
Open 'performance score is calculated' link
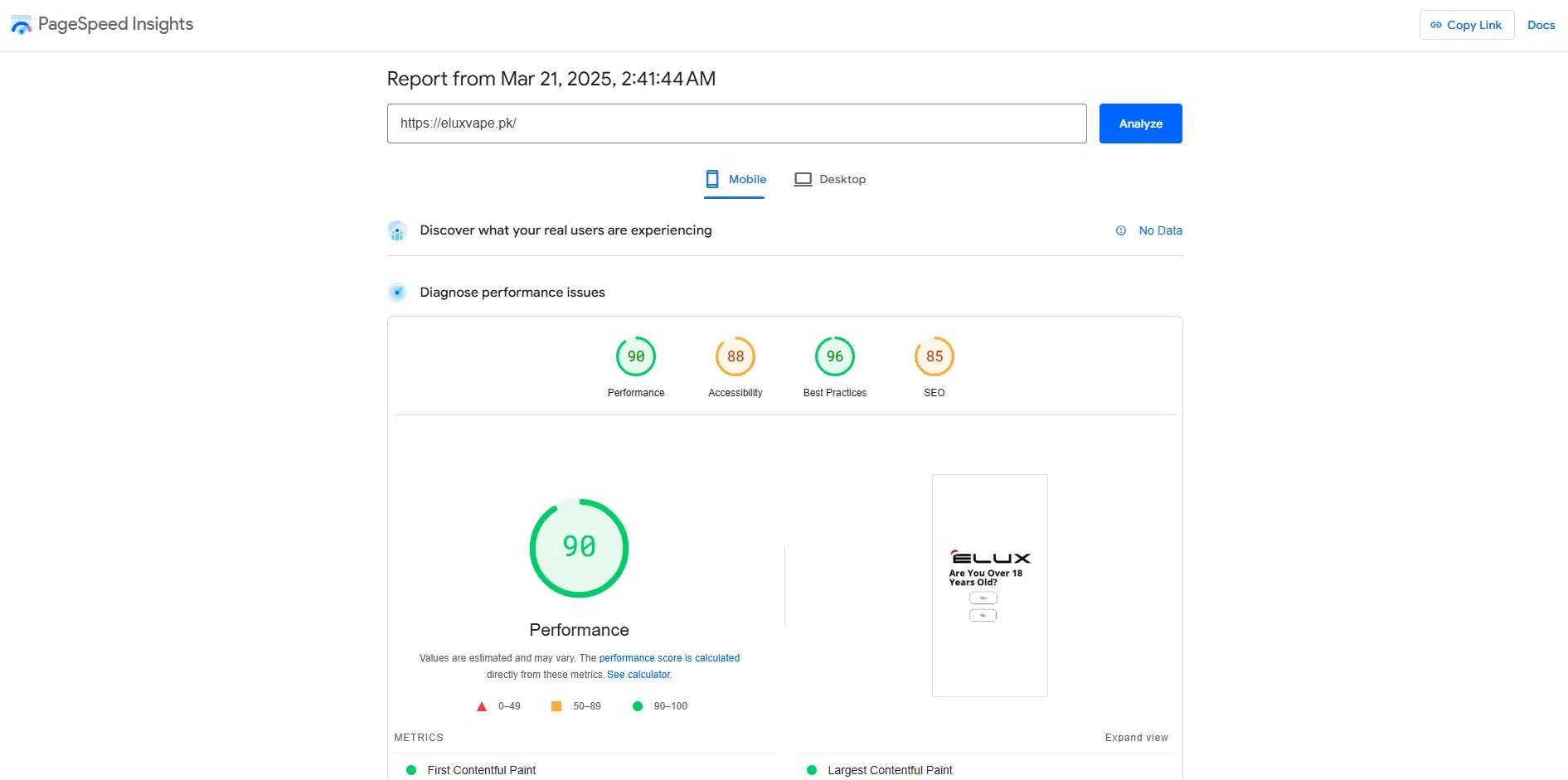[x=669, y=658]
